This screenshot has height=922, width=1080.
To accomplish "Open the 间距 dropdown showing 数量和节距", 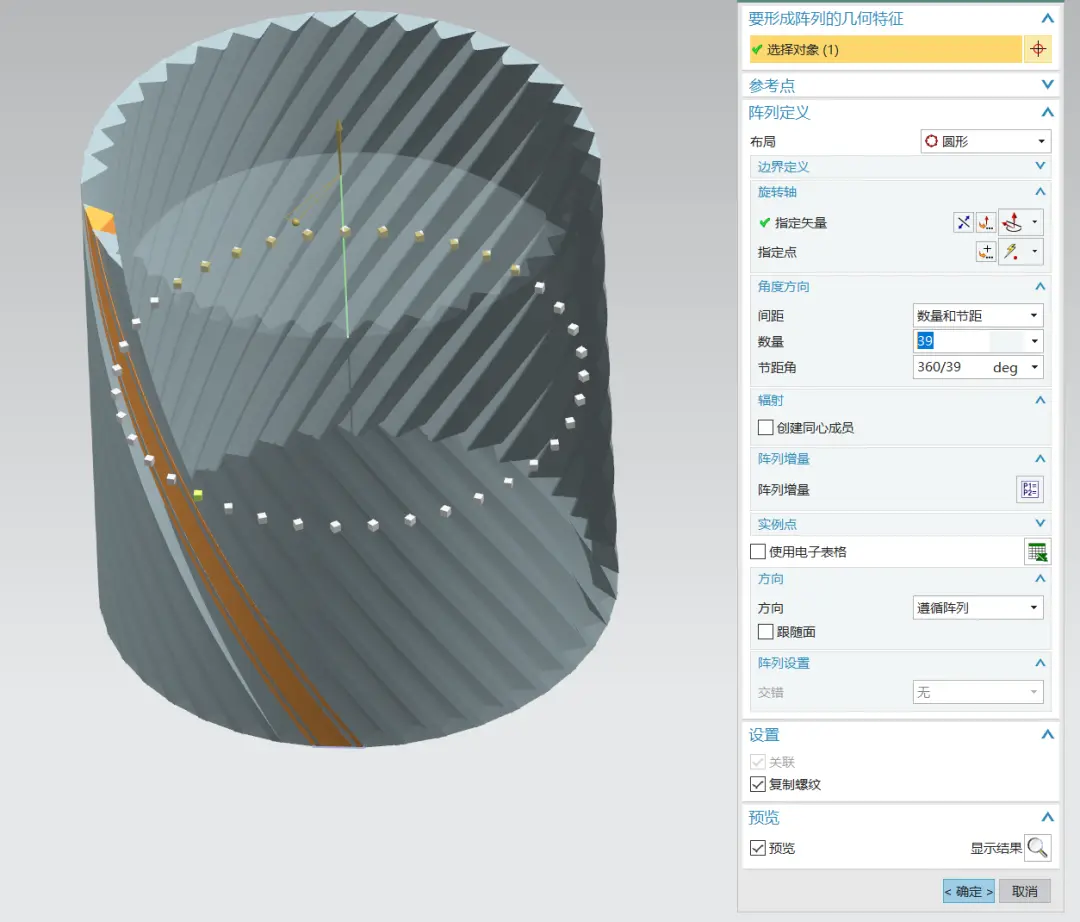I will point(978,315).
